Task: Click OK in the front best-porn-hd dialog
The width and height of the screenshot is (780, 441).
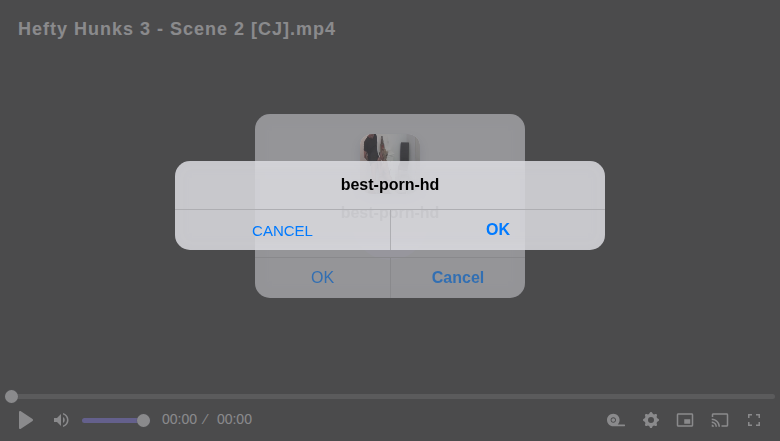Action: (x=497, y=229)
